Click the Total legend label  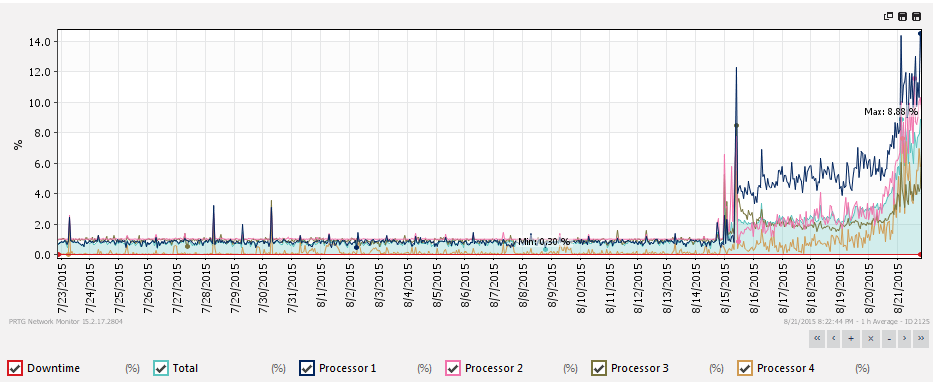point(185,368)
